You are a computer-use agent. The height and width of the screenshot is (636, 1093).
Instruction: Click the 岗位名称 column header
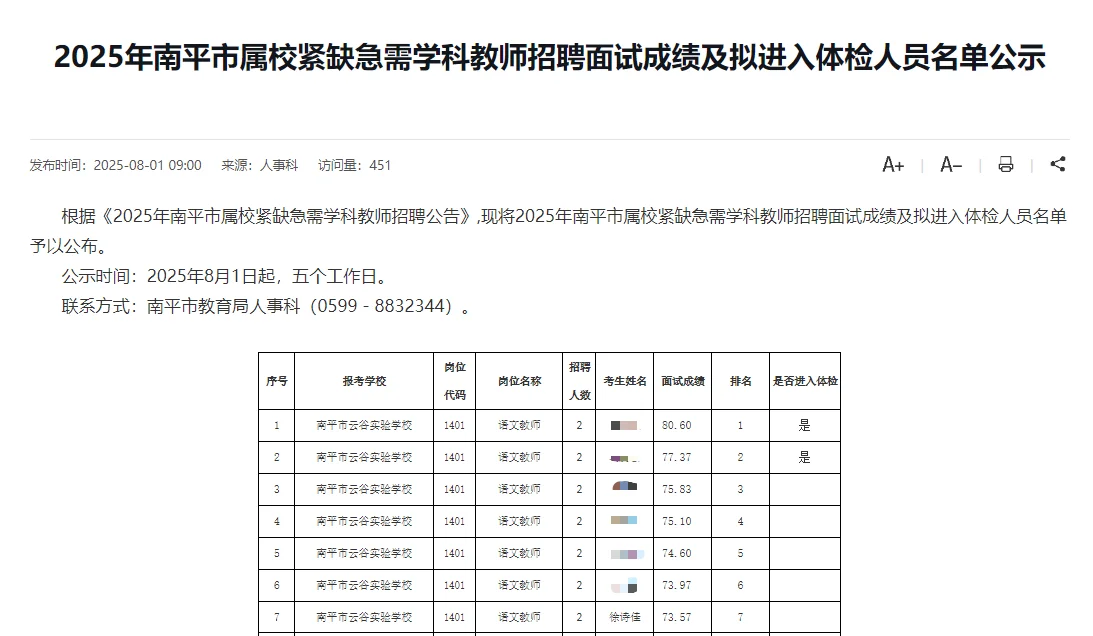[519, 381]
